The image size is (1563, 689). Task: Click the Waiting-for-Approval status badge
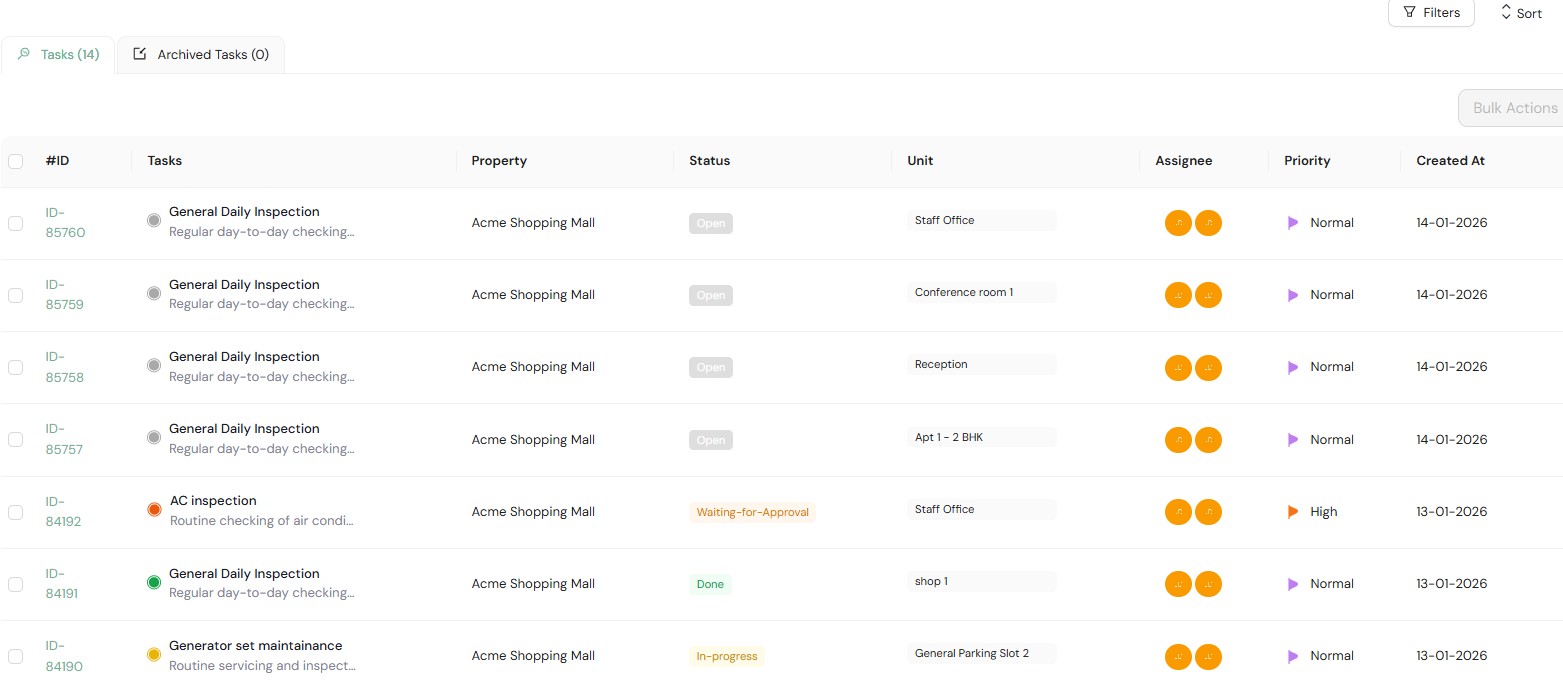(753, 512)
